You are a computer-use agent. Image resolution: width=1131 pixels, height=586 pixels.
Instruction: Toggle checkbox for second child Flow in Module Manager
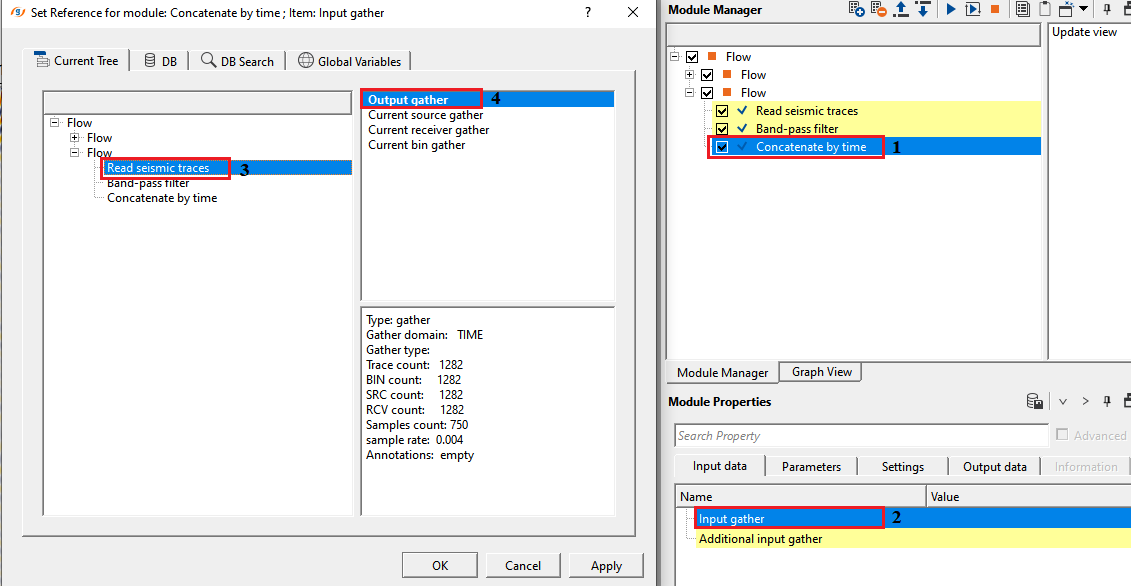pyautogui.click(x=707, y=92)
